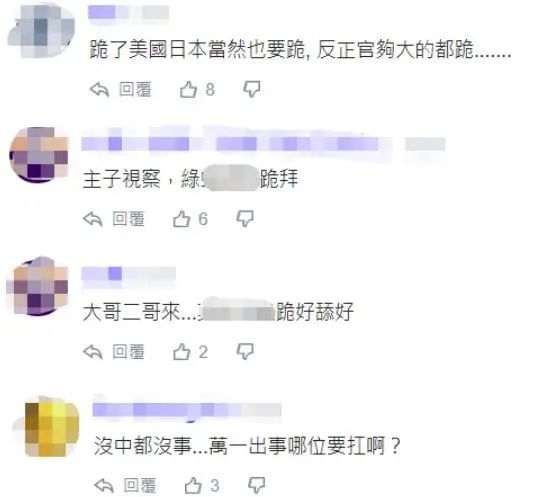Like the comment with 8 likes
543x497 pixels.
(188, 89)
